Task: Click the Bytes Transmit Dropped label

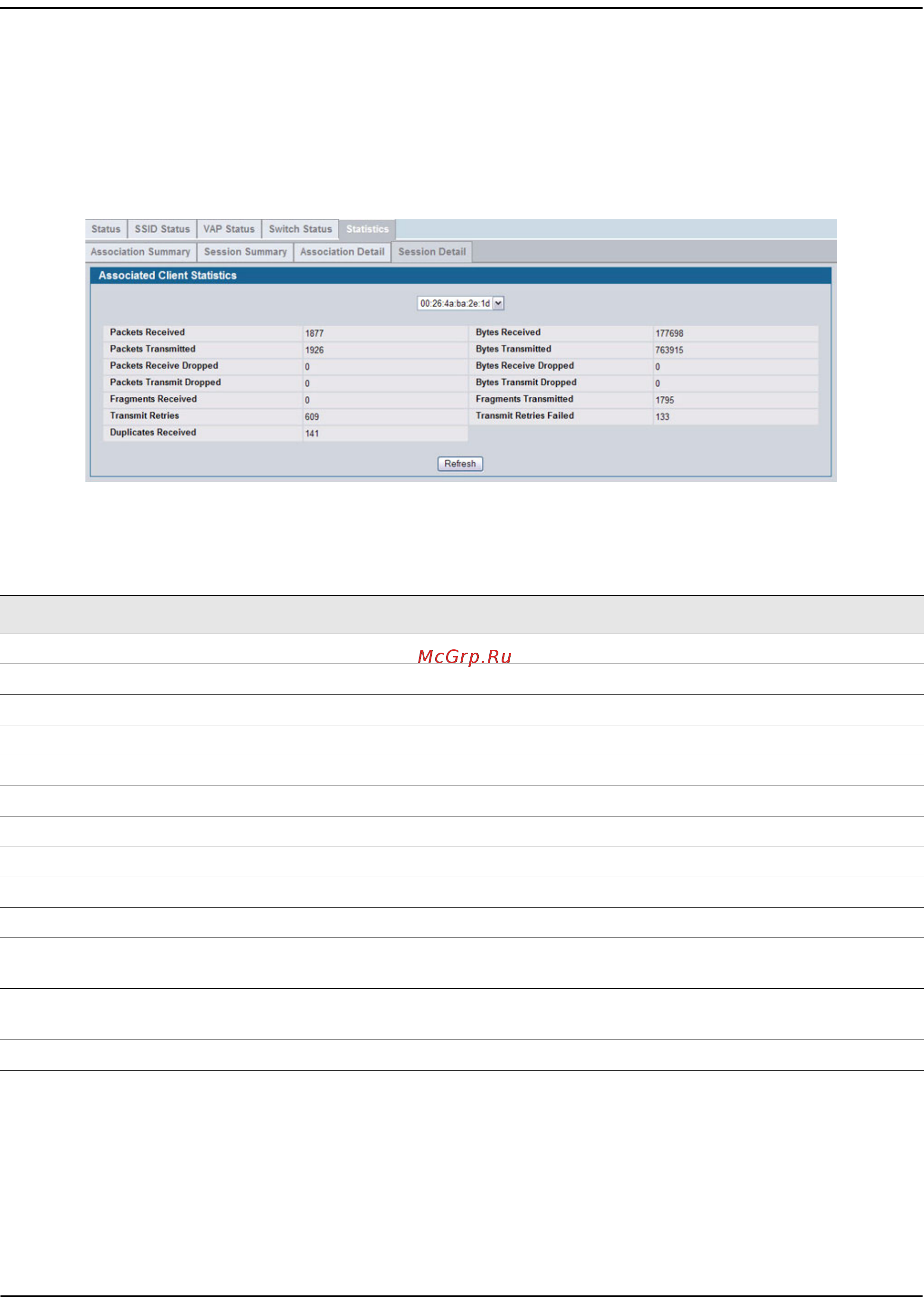Action: click(x=526, y=382)
